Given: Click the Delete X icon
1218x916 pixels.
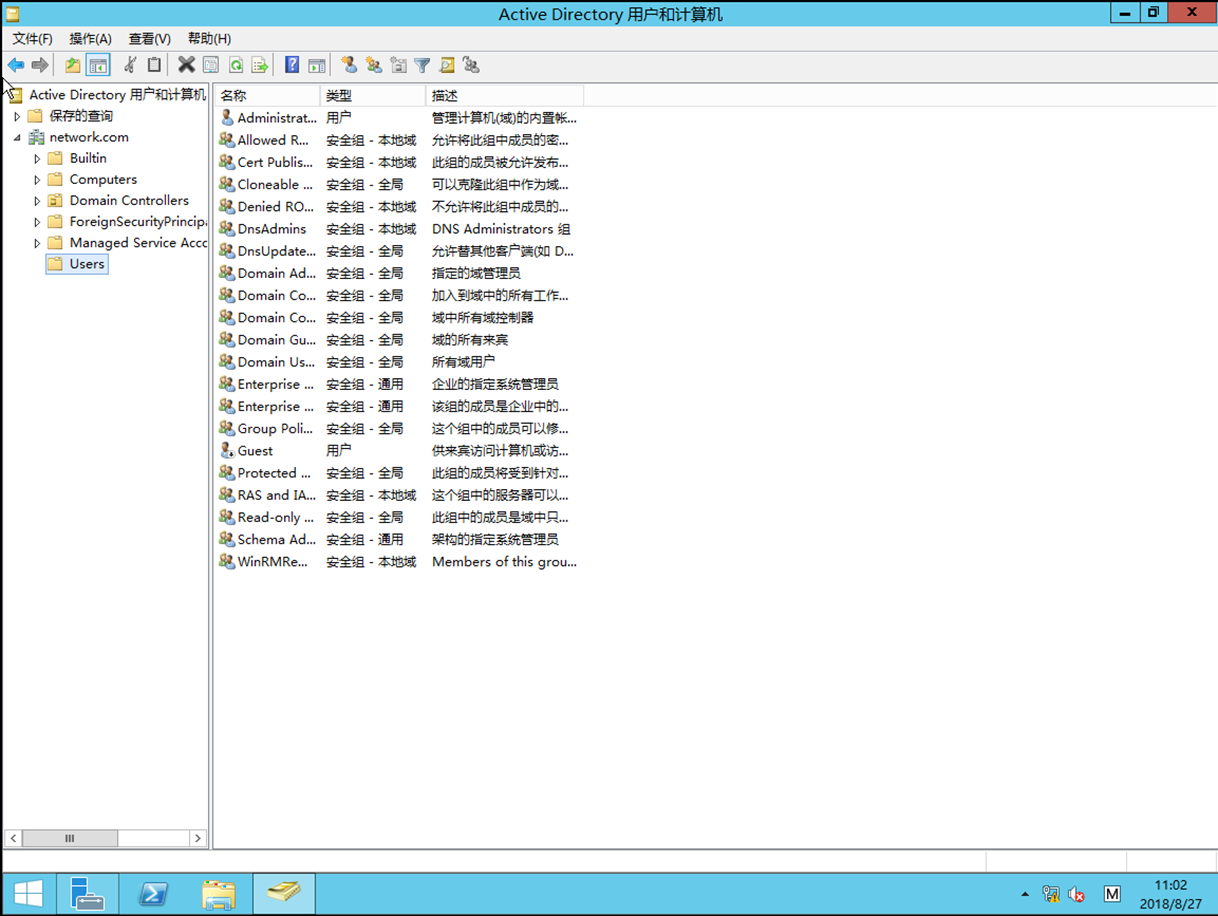Looking at the screenshot, I should click(186, 65).
